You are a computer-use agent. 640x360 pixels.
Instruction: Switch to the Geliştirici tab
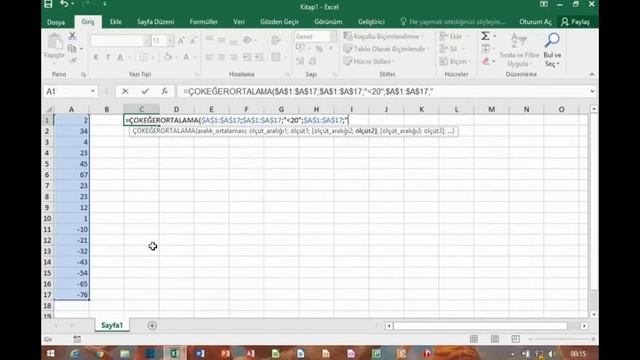pyautogui.click(x=371, y=22)
